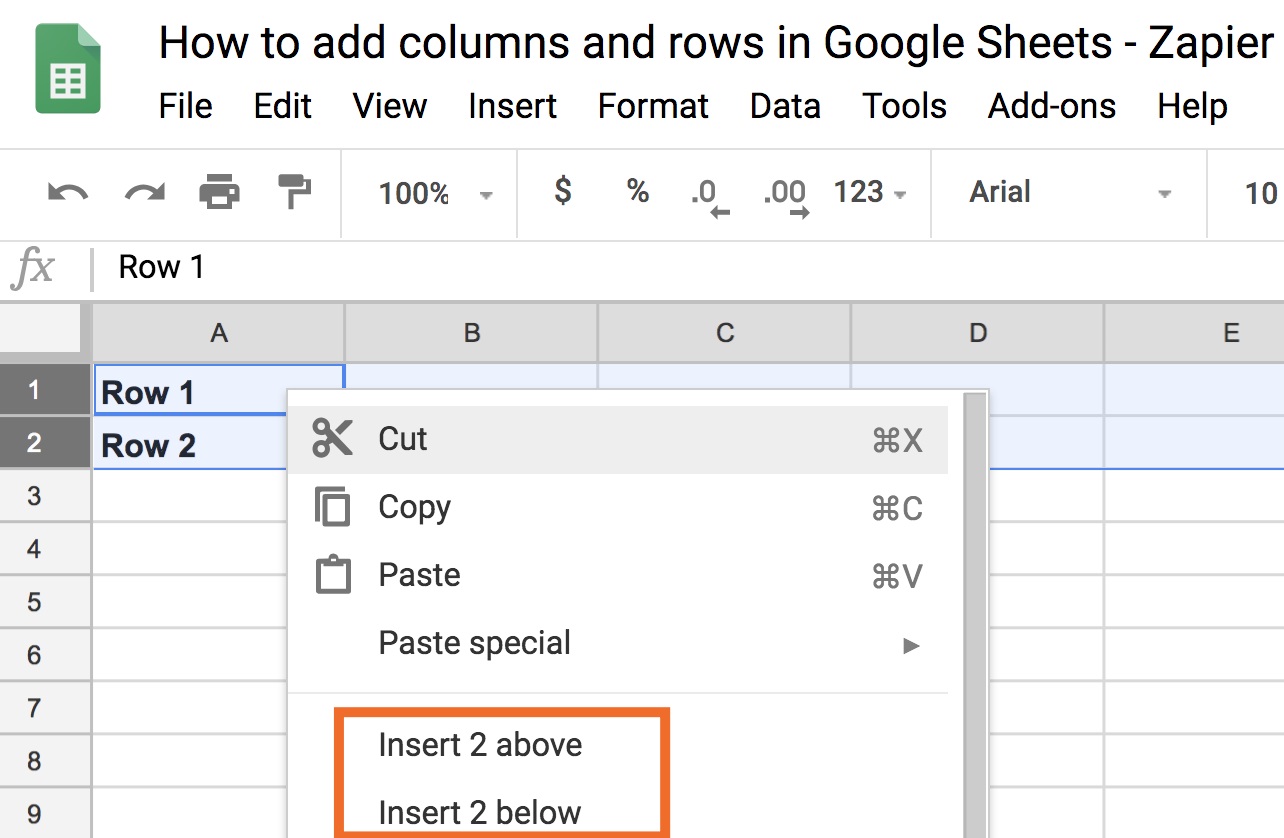The image size is (1284, 838).
Task: Expand the Arial font dropdown
Action: pos(1068,192)
